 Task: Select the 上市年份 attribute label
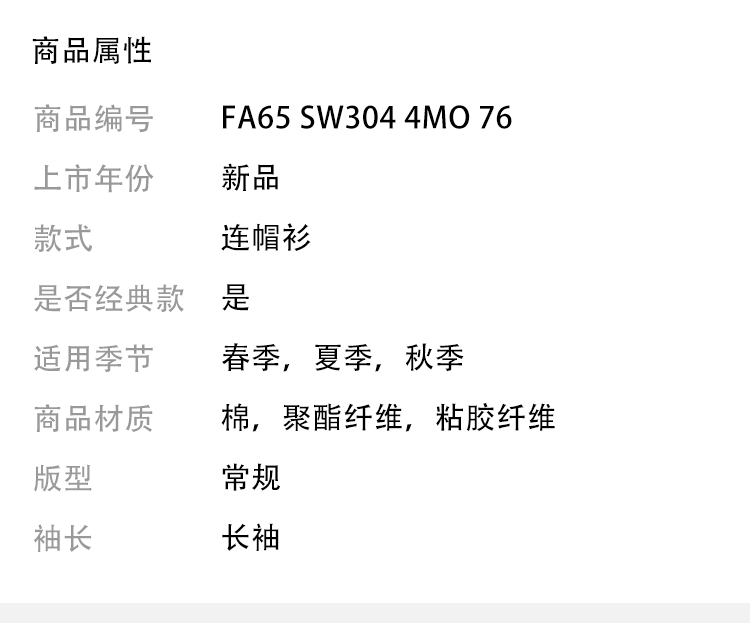pyautogui.click(x=93, y=179)
